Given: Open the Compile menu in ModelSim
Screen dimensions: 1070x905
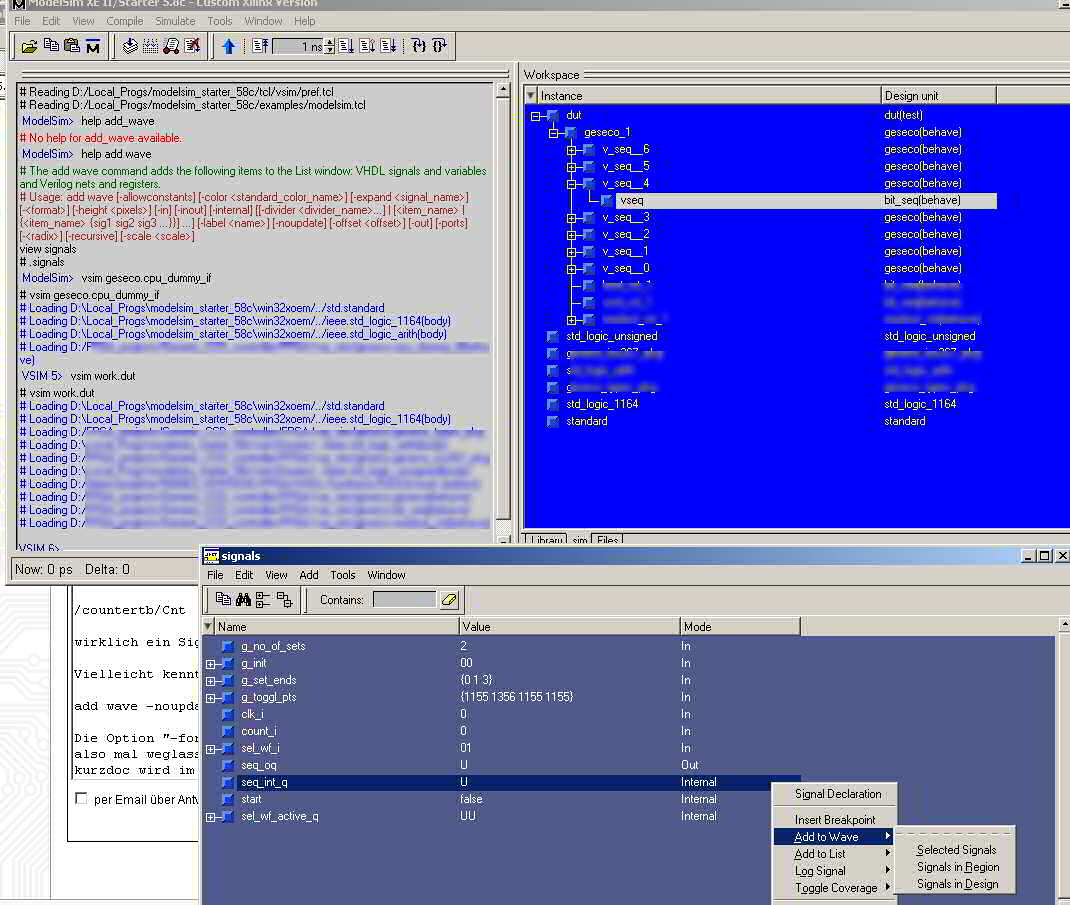Looking at the screenshot, I should 125,21.
